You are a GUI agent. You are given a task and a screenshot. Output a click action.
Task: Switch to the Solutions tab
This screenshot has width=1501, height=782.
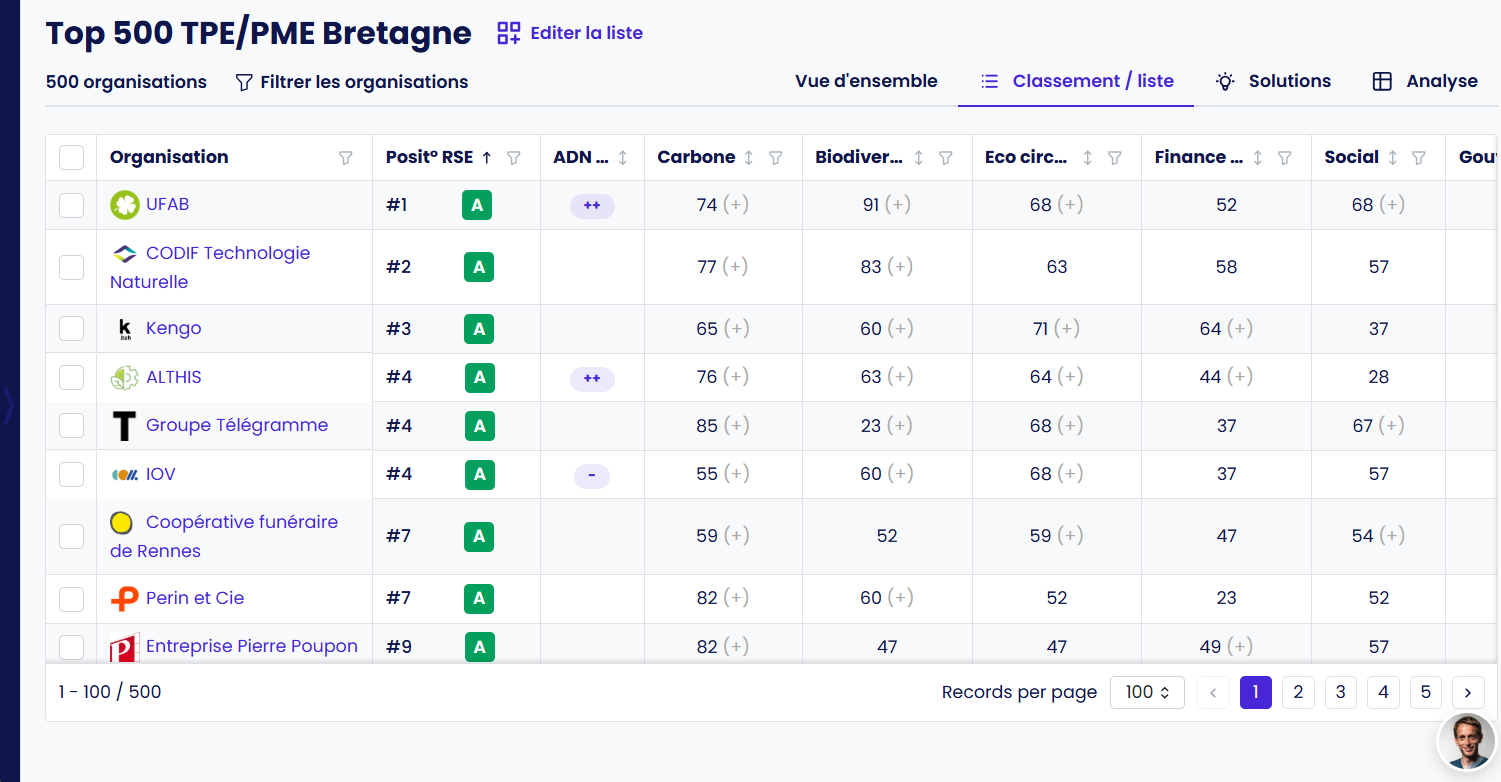[x=1273, y=82]
